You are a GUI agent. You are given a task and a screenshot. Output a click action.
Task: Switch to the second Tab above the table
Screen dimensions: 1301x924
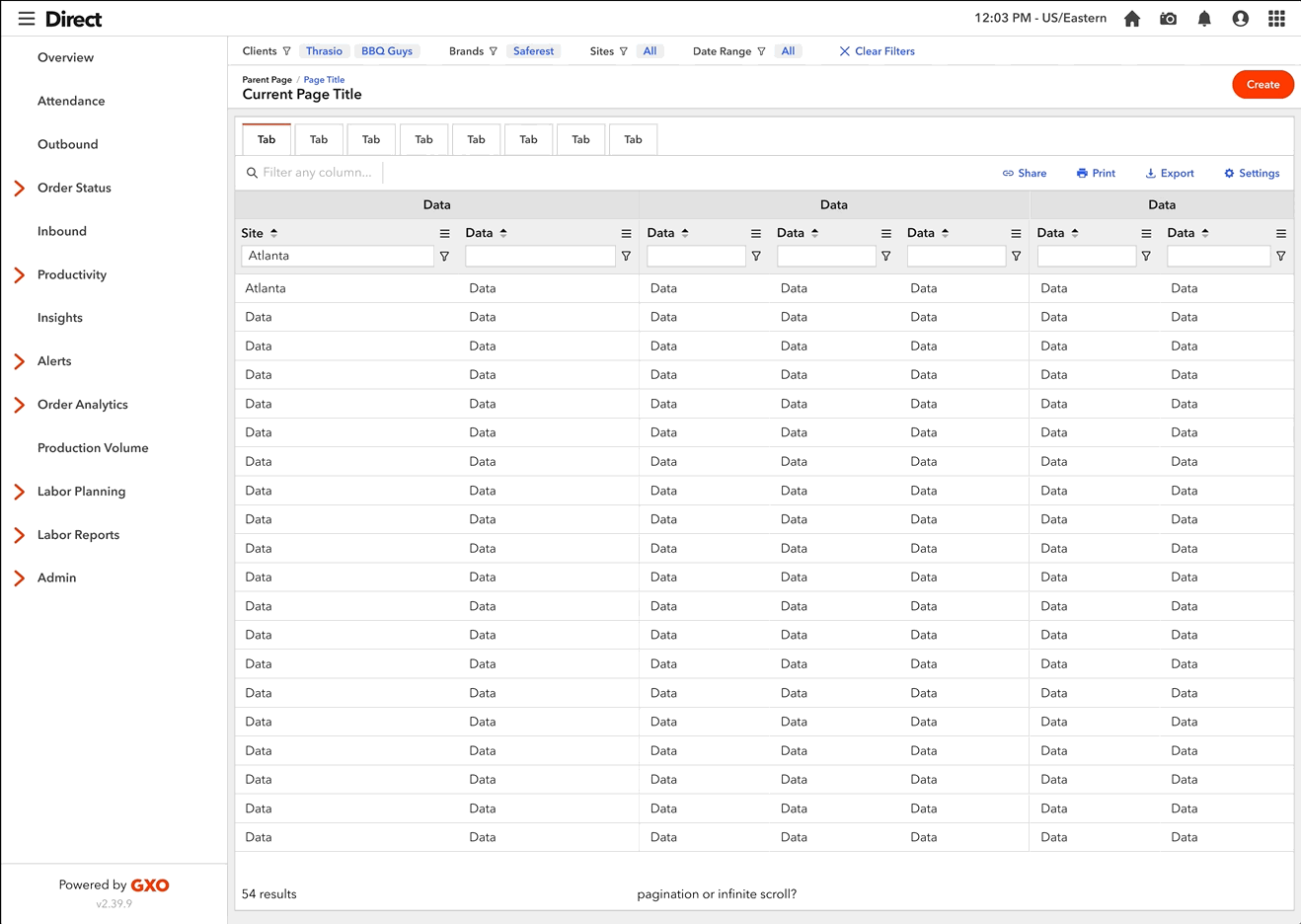[318, 139]
